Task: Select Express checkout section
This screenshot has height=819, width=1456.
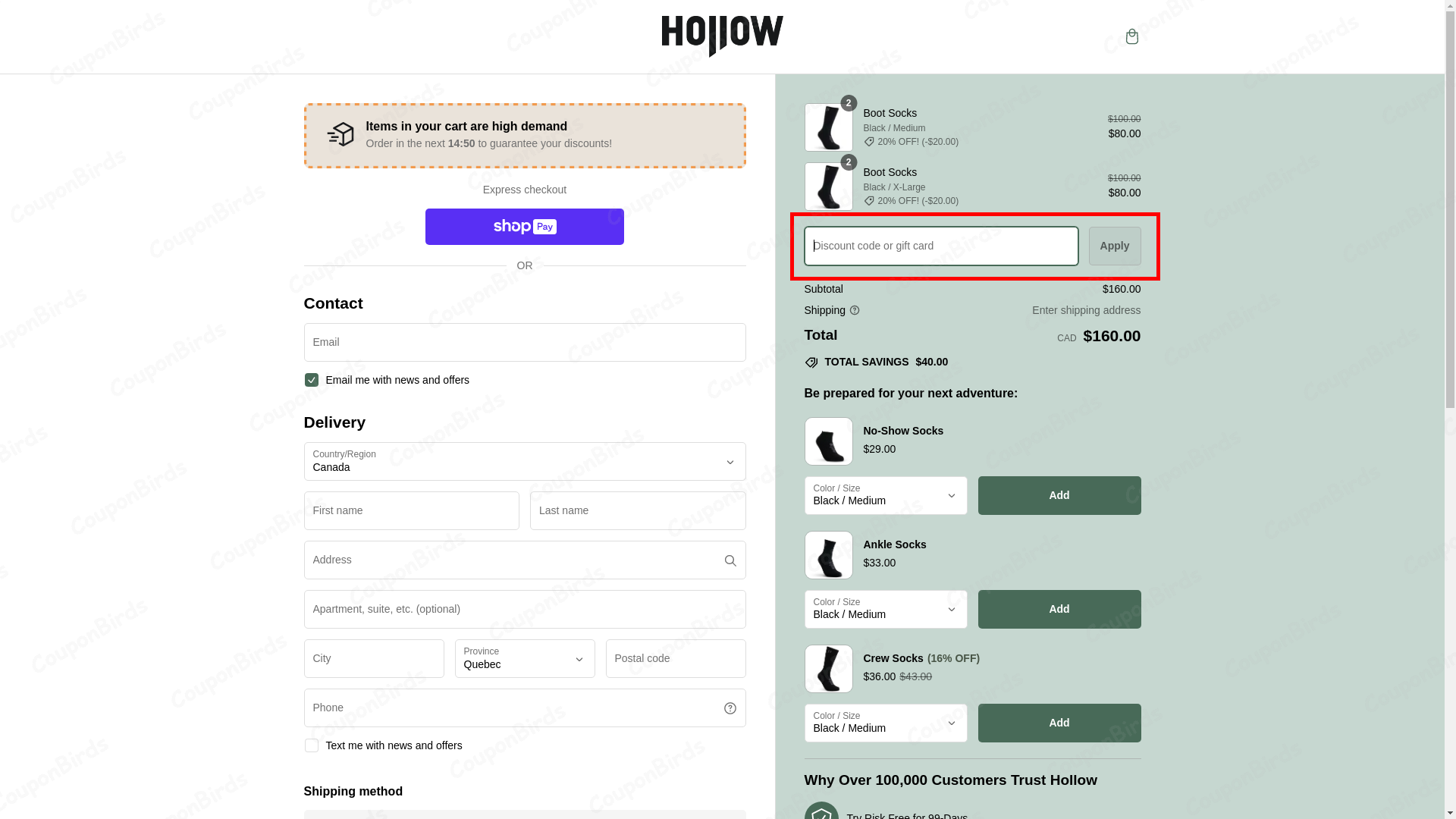Action: pyautogui.click(x=524, y=190)
